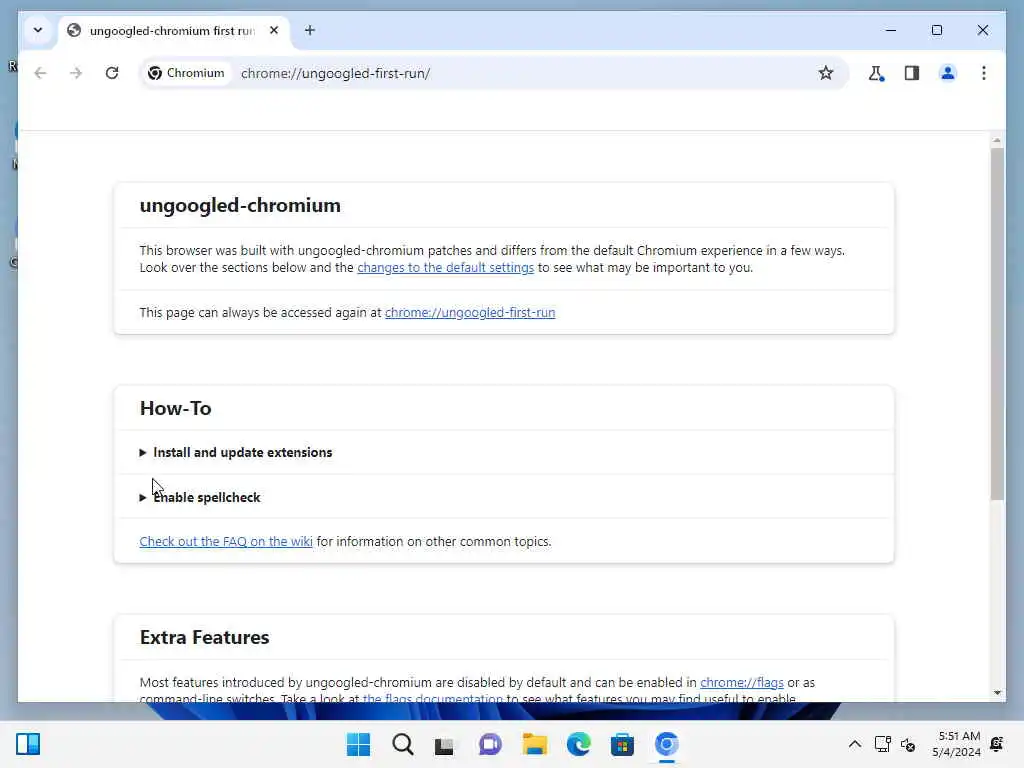This screenshot has width=1024, height=768.
Task: Expand the Enable spellcheck section
Action: [200, 498]
